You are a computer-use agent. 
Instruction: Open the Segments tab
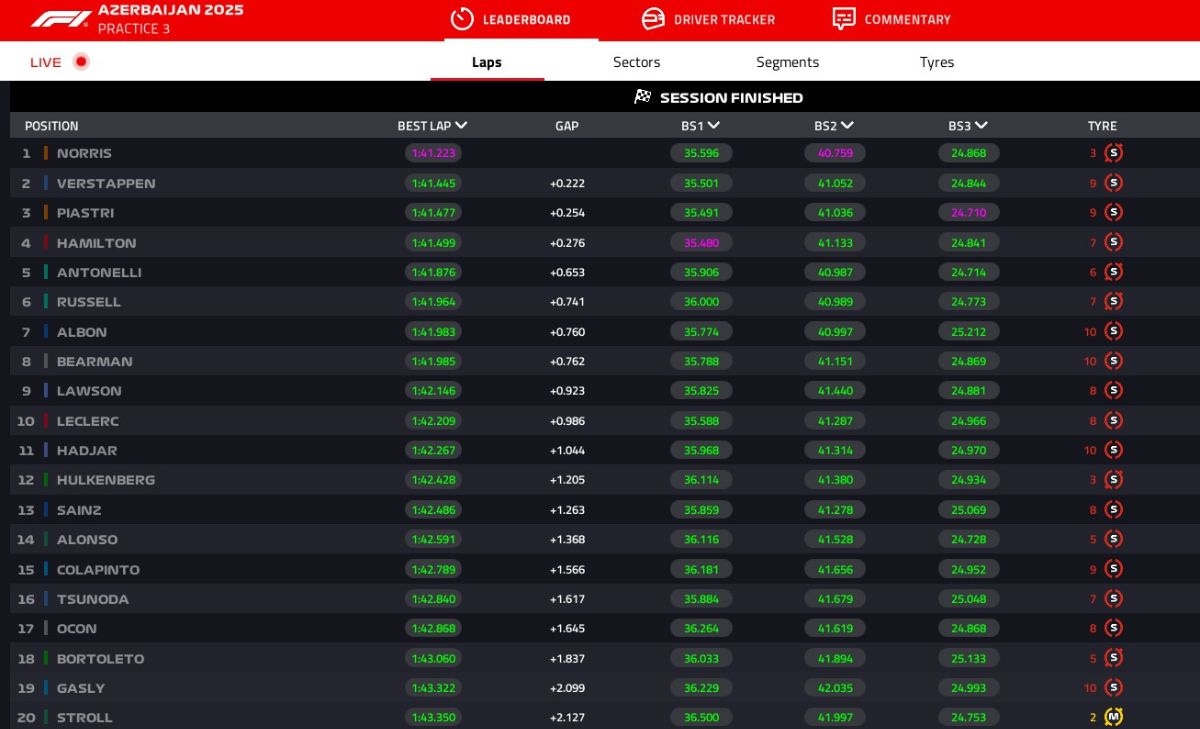pyautogui.click(x=787, y=62)
